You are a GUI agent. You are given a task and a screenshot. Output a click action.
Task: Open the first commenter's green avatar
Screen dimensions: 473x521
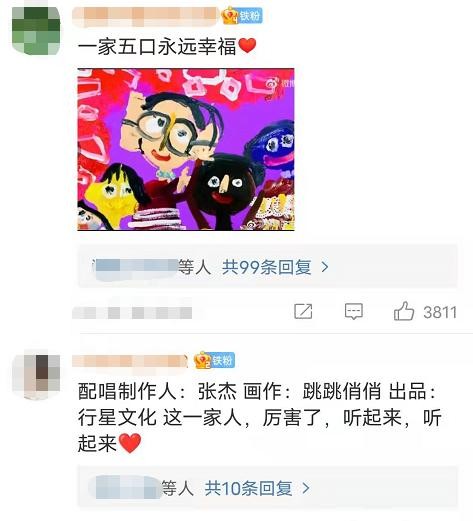tap(36, 31)
